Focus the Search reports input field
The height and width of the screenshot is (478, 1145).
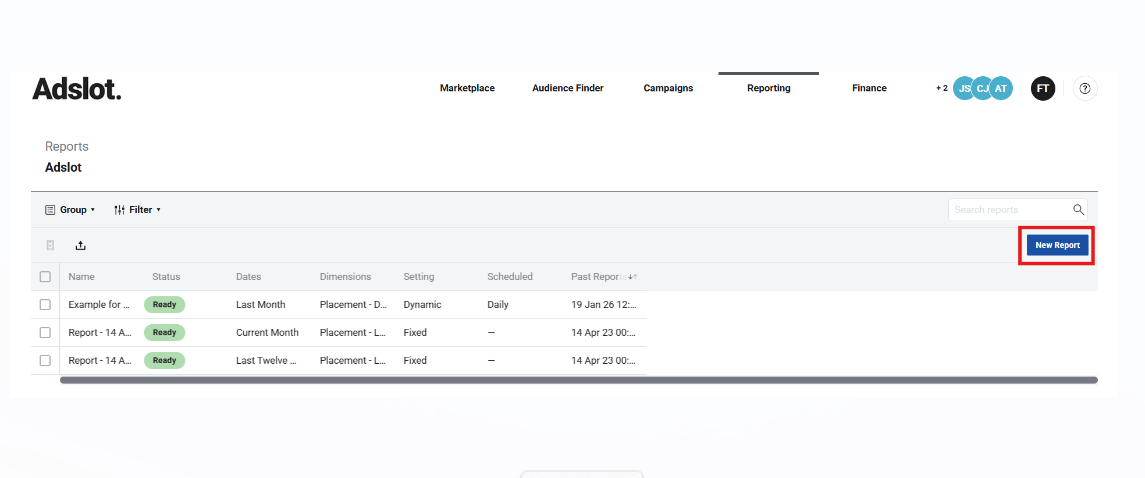(x=1008, y=210)
